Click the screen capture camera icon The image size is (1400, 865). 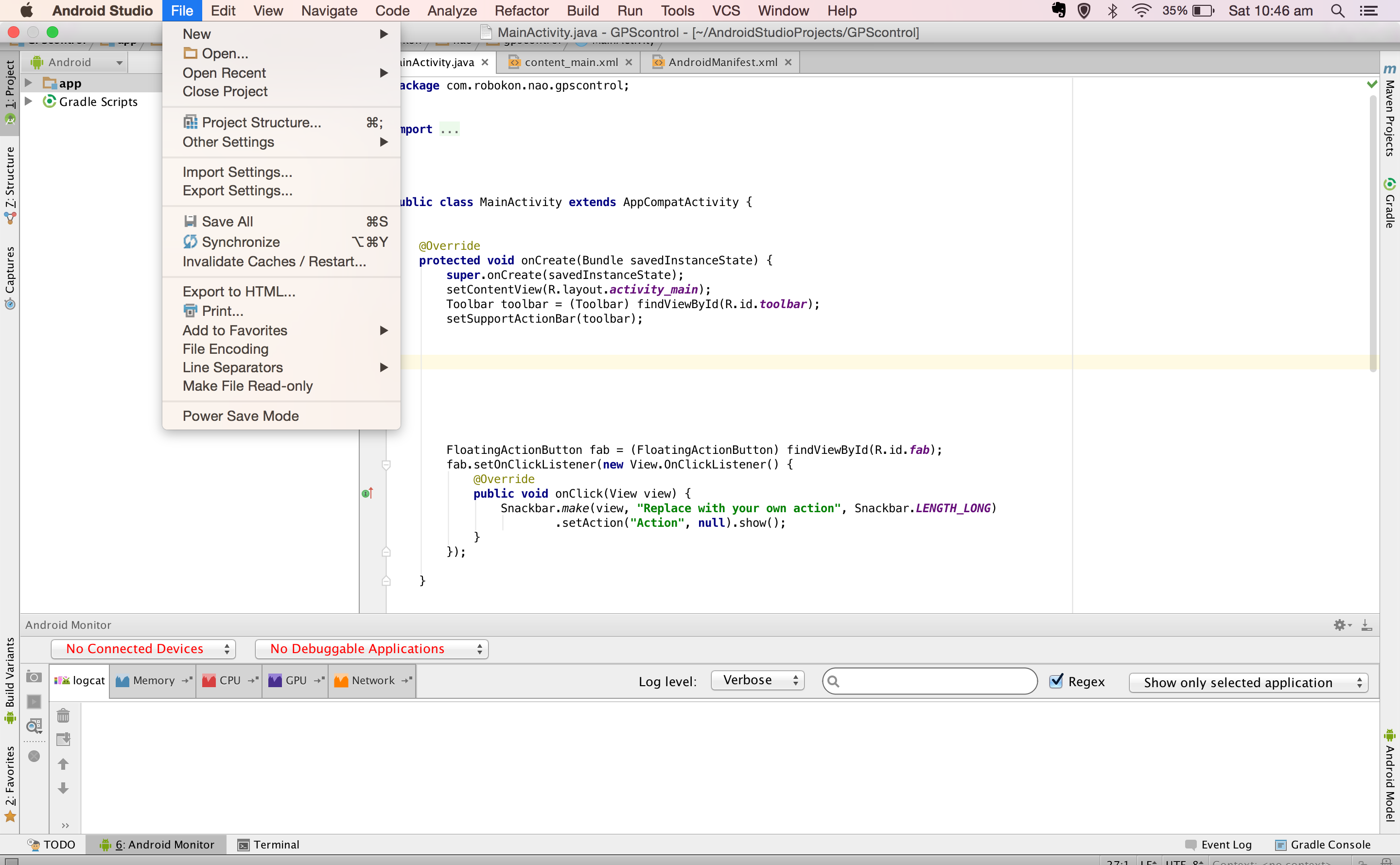[x=35, y=677]
